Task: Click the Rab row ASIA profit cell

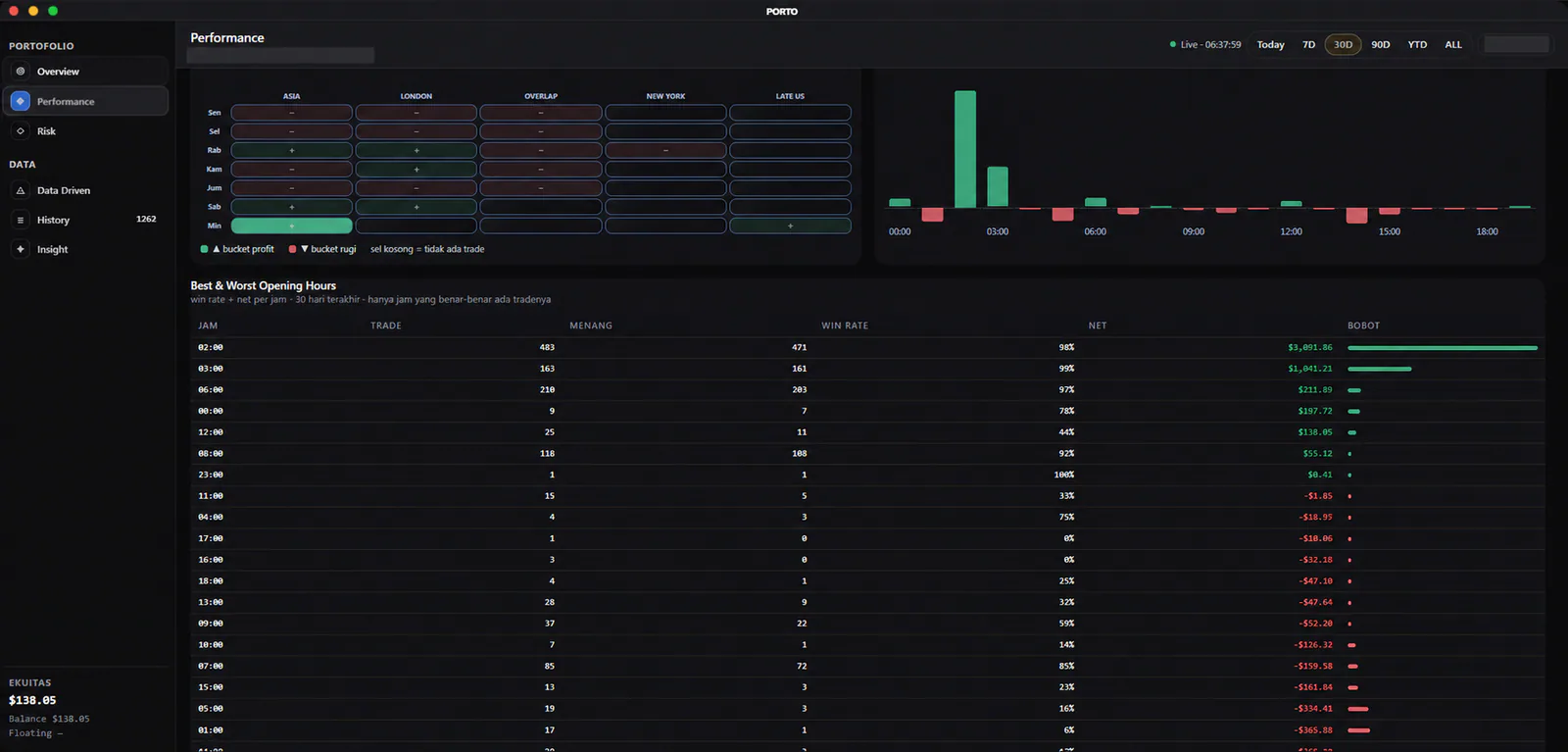Action: click(x=291, y=150)
